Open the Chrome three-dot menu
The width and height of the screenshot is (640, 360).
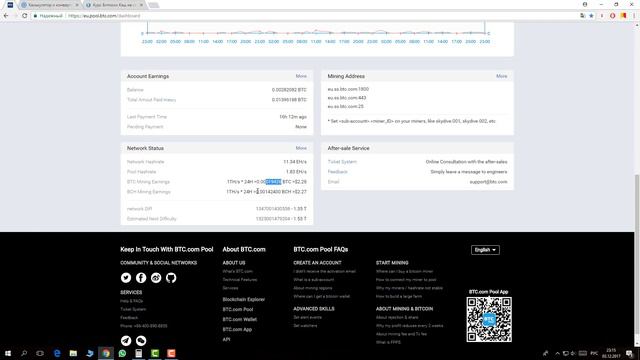pos(634,16)
